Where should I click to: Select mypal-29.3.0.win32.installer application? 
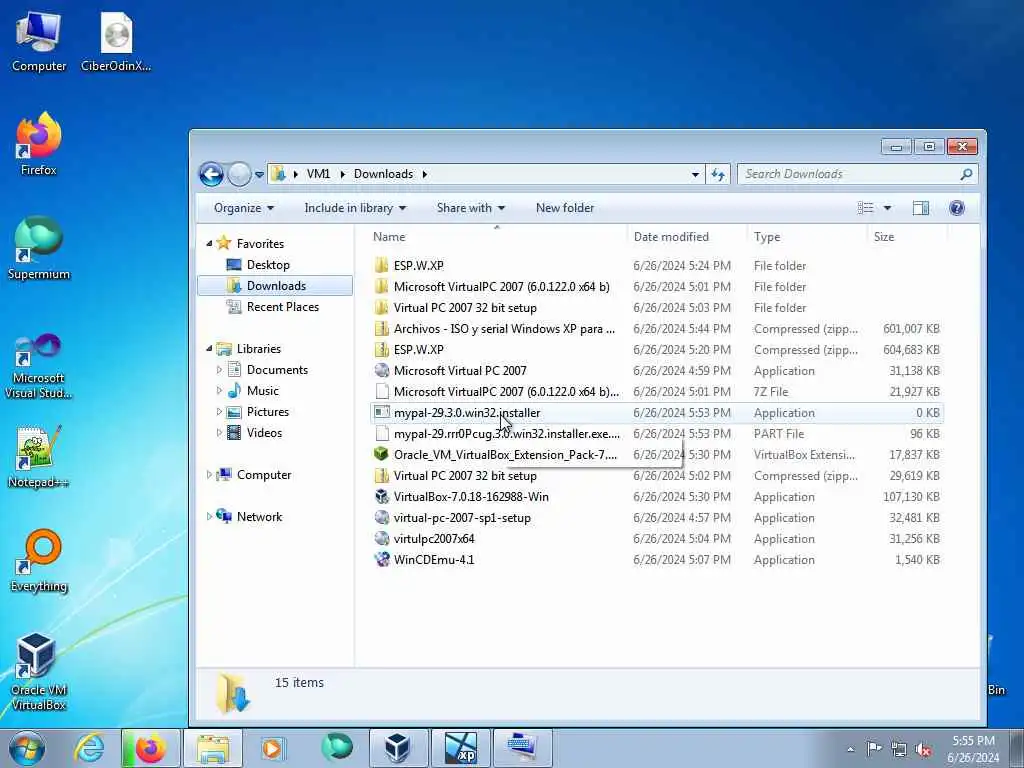pyautogui.click(x=656, y=413)
